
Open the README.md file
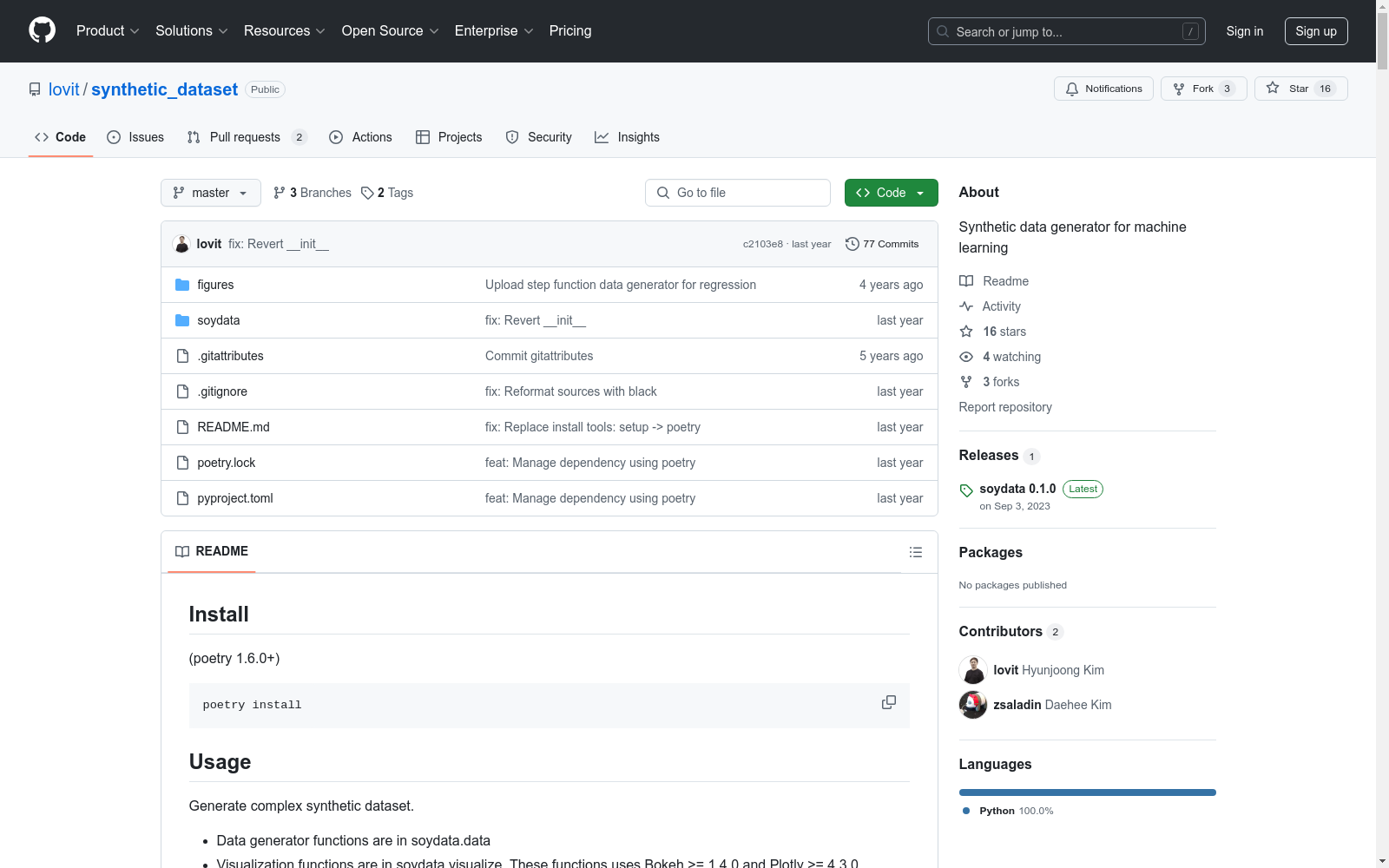tap(234, 427)
